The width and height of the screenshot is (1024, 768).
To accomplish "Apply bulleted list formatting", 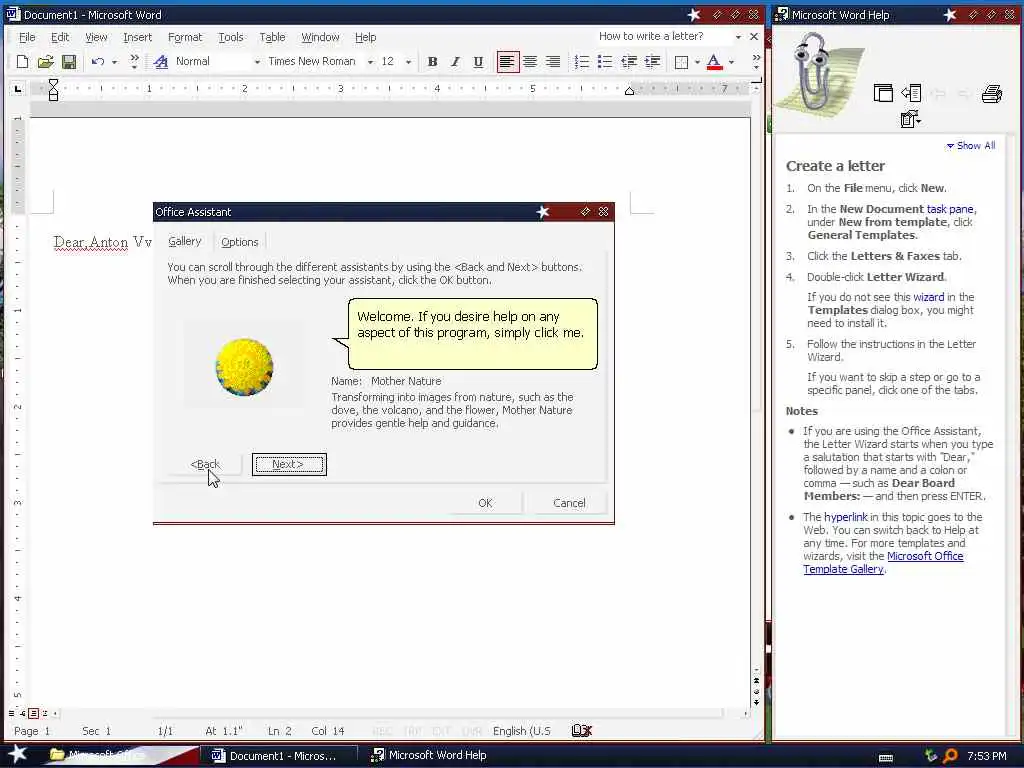I will [605, 61].
